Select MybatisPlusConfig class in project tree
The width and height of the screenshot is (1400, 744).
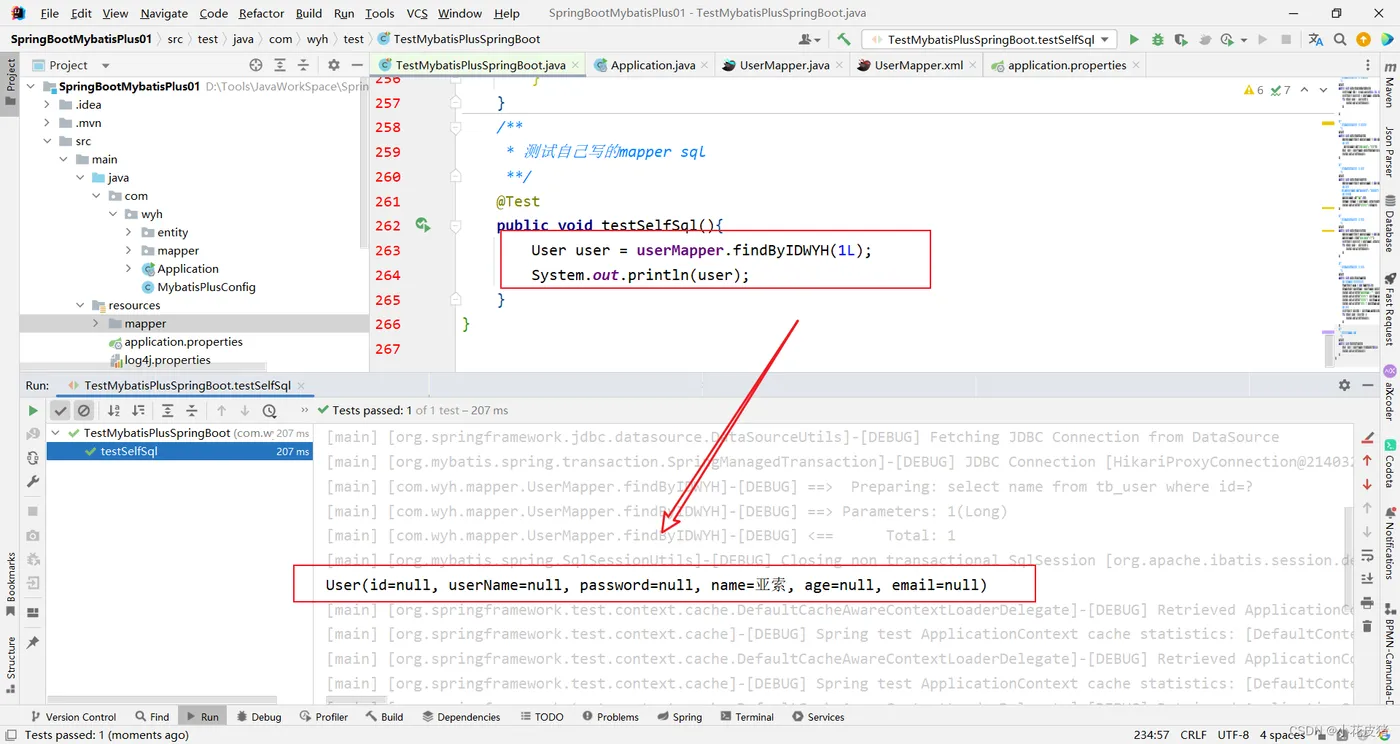pyautogui.click(x=206, y=287)
